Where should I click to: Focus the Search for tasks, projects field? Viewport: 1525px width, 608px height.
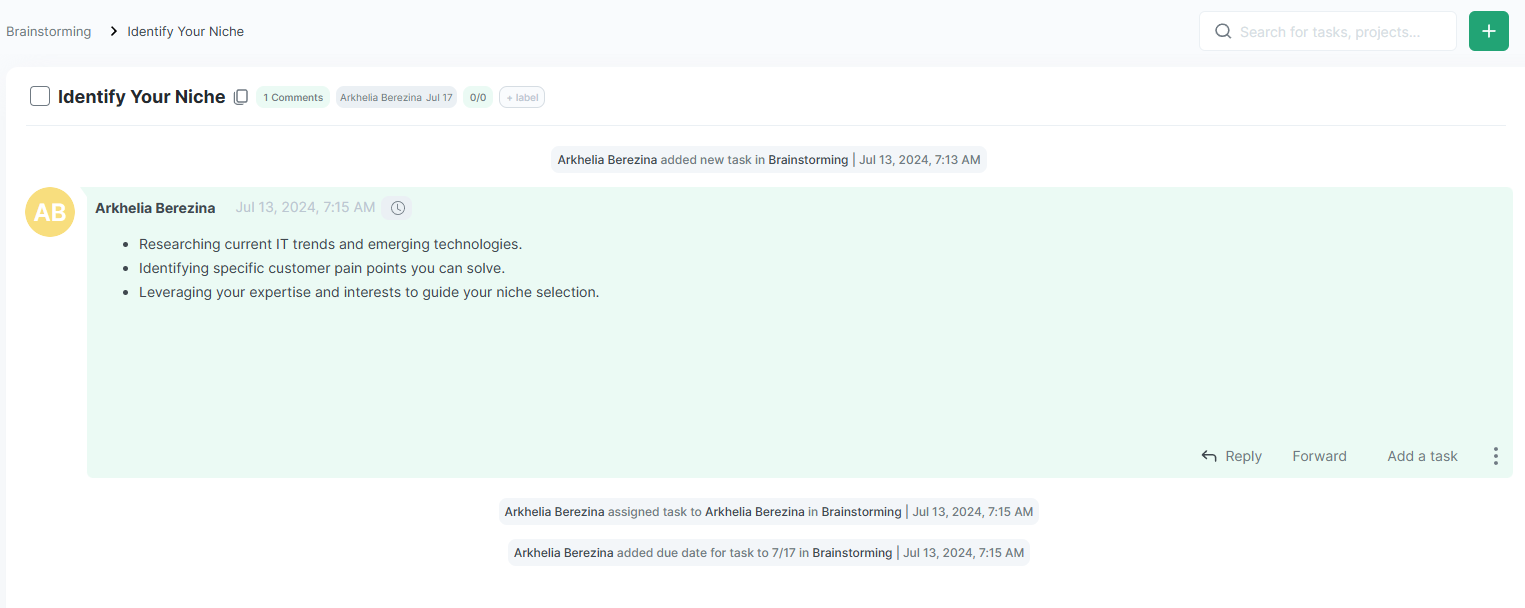click(1340, 32)
